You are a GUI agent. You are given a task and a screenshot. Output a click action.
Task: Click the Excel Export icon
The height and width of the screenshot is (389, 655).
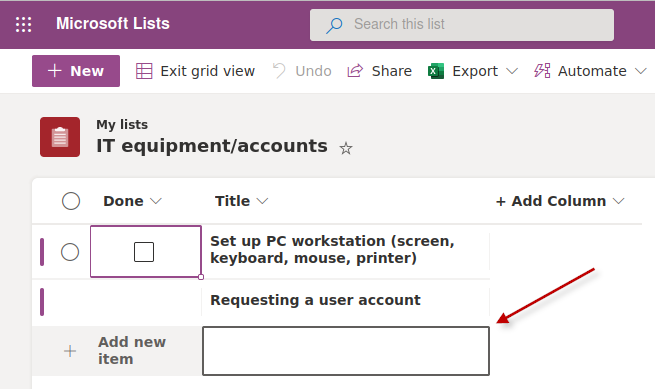click(436, 71)
